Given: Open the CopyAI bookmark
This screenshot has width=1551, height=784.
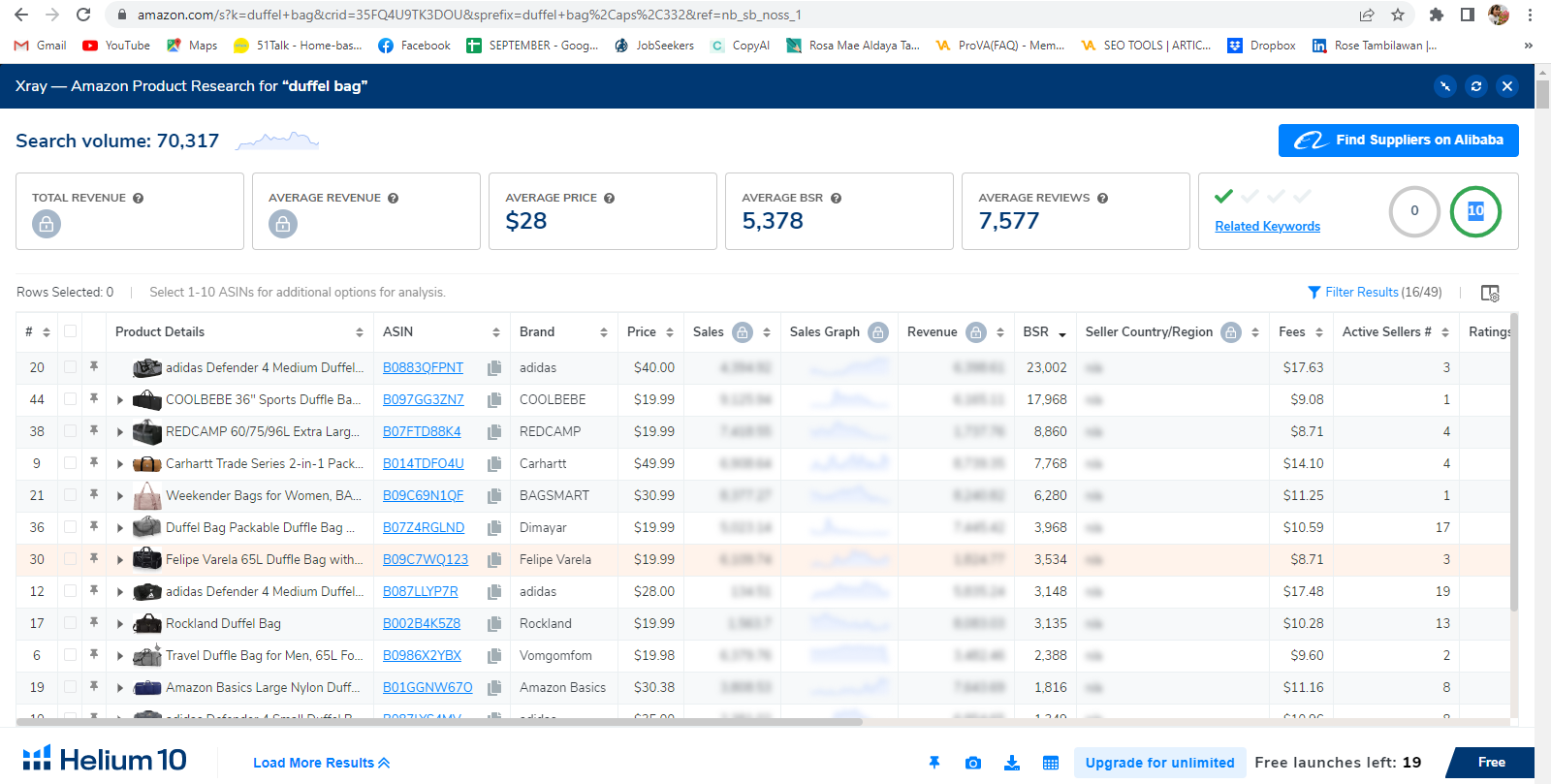Looking at the screenshot, I should [x=741, y=46].
